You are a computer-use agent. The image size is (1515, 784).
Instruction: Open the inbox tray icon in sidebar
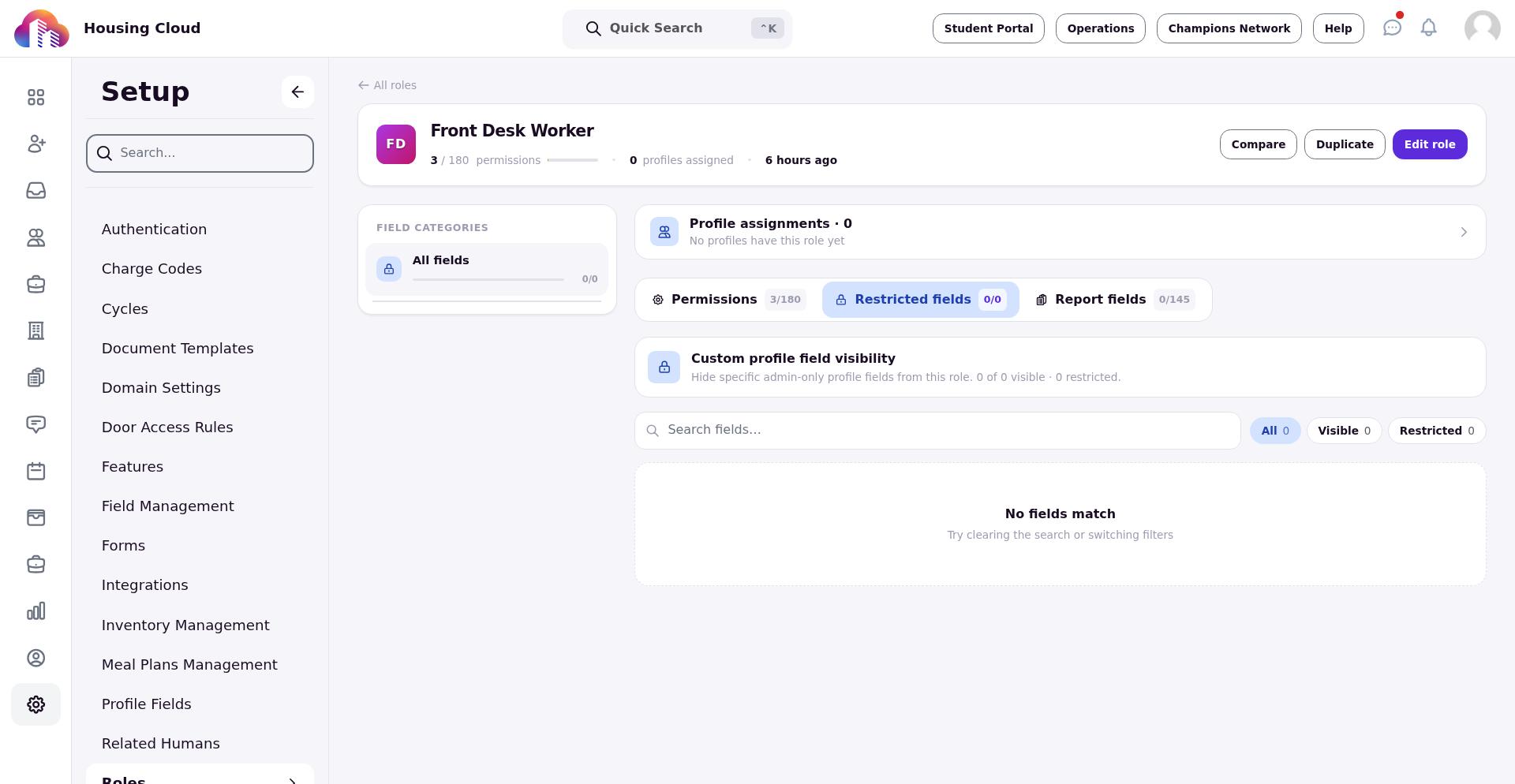pos(36,191)
